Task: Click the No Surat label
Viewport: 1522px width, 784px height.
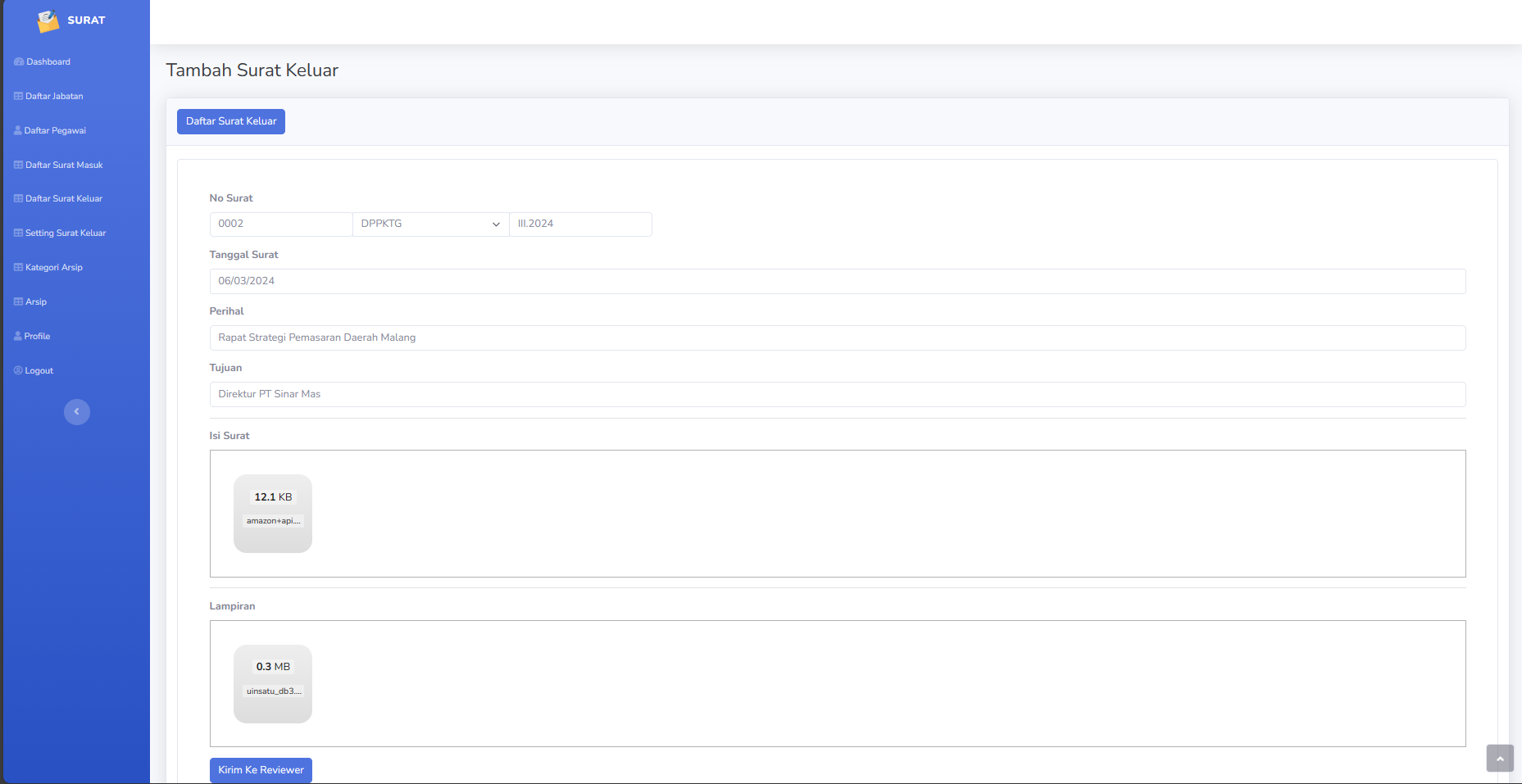Action: coord(231,198)
